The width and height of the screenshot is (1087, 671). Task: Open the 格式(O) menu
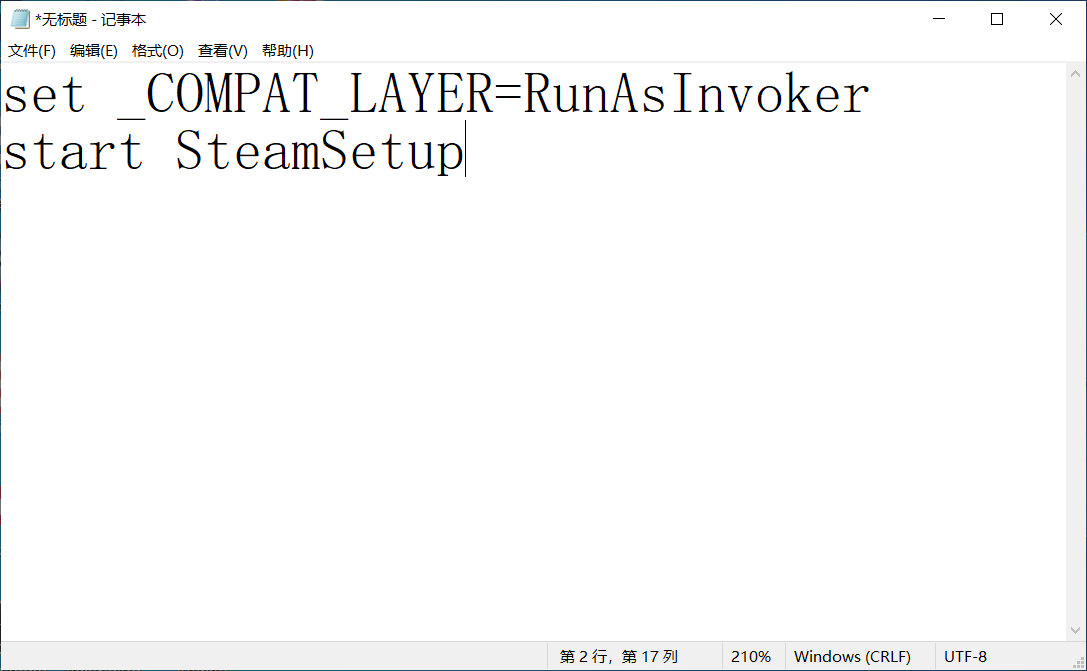click(157, 51)
